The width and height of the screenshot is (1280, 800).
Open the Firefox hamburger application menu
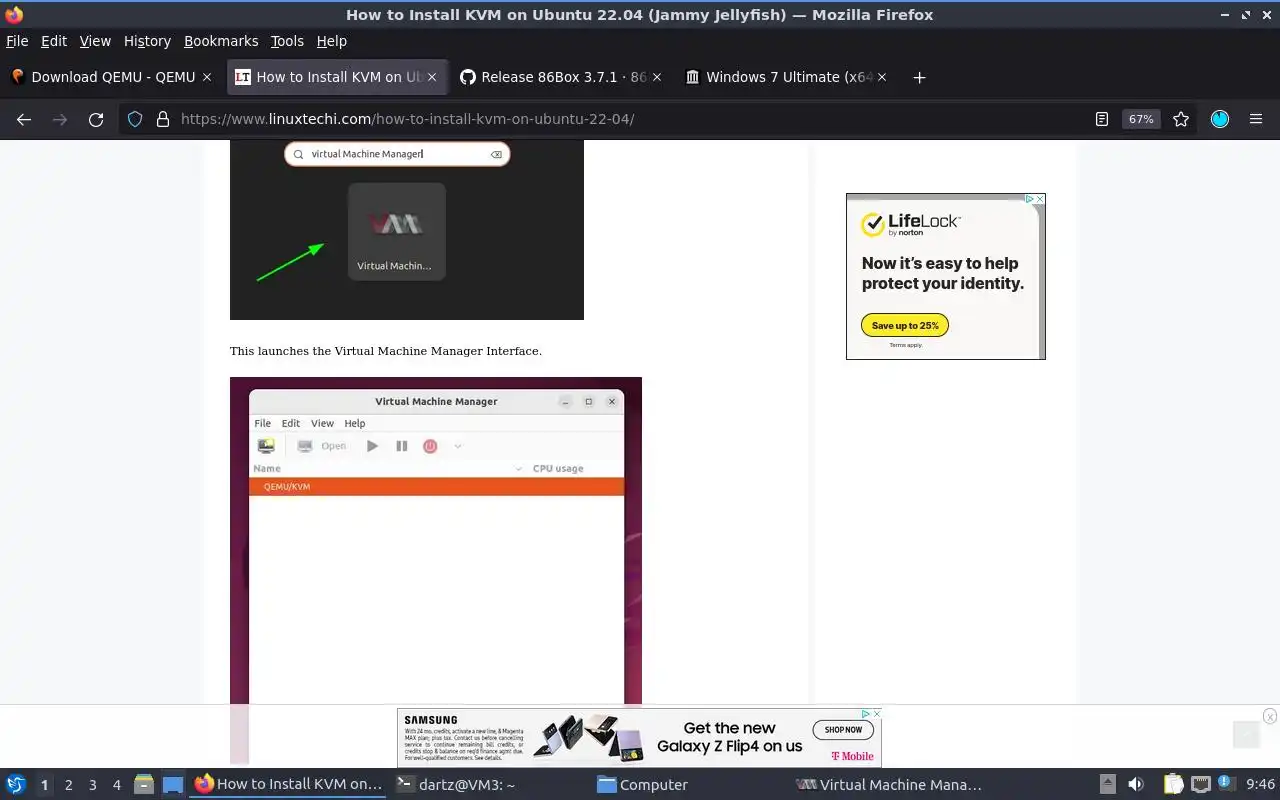pyautogui.click(x=1256, y=119)
